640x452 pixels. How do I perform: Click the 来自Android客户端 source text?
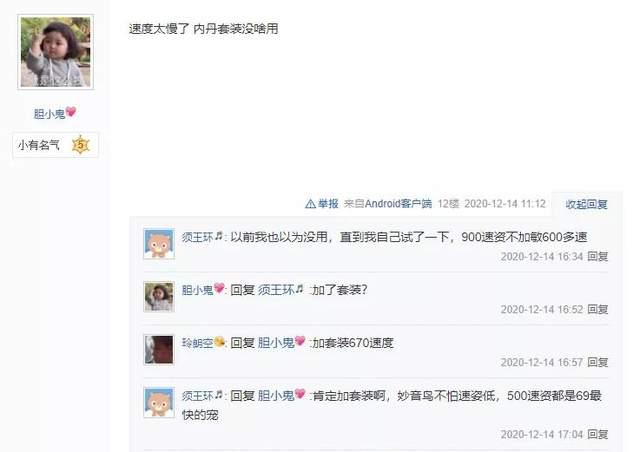coord(388,203)
